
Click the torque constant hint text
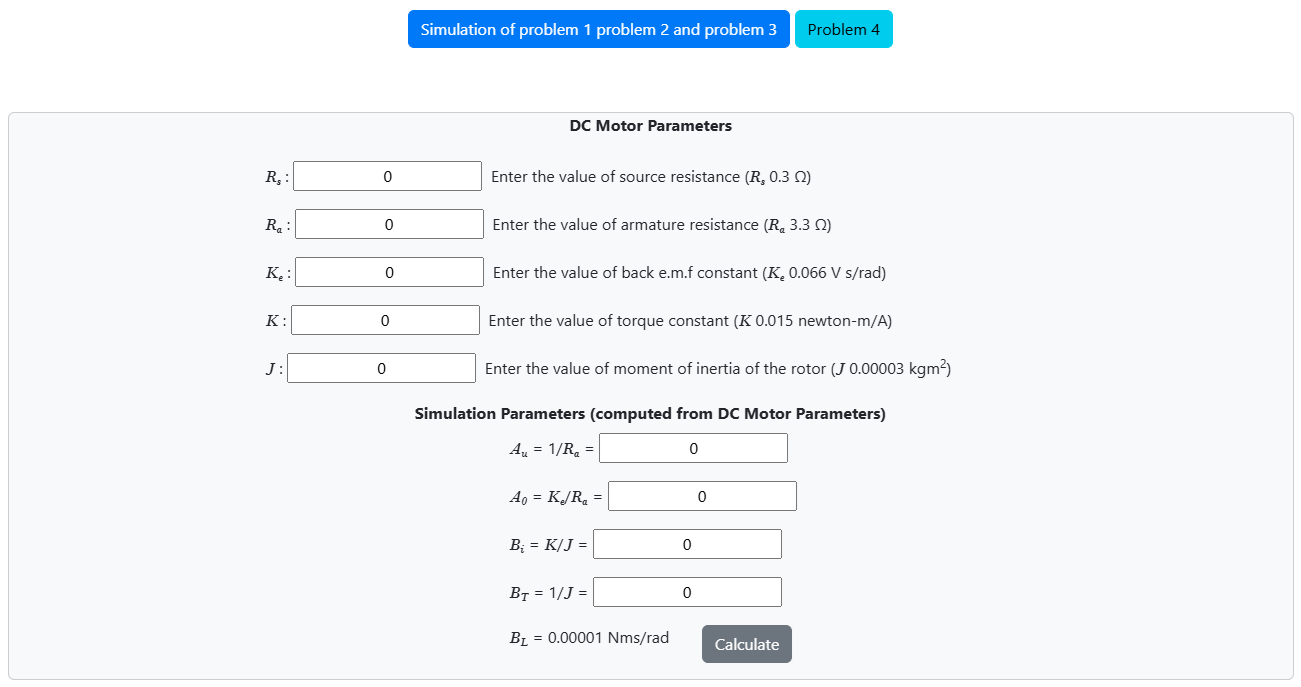point(690,321)
